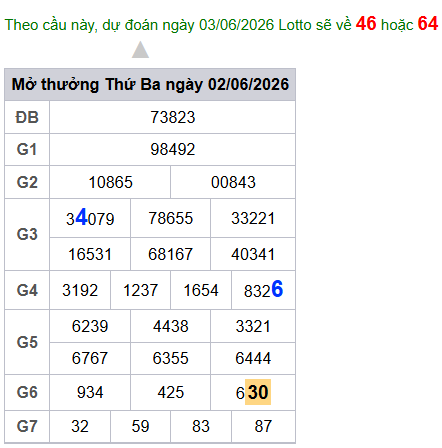Select G2 number 10865

click(110, 182)
